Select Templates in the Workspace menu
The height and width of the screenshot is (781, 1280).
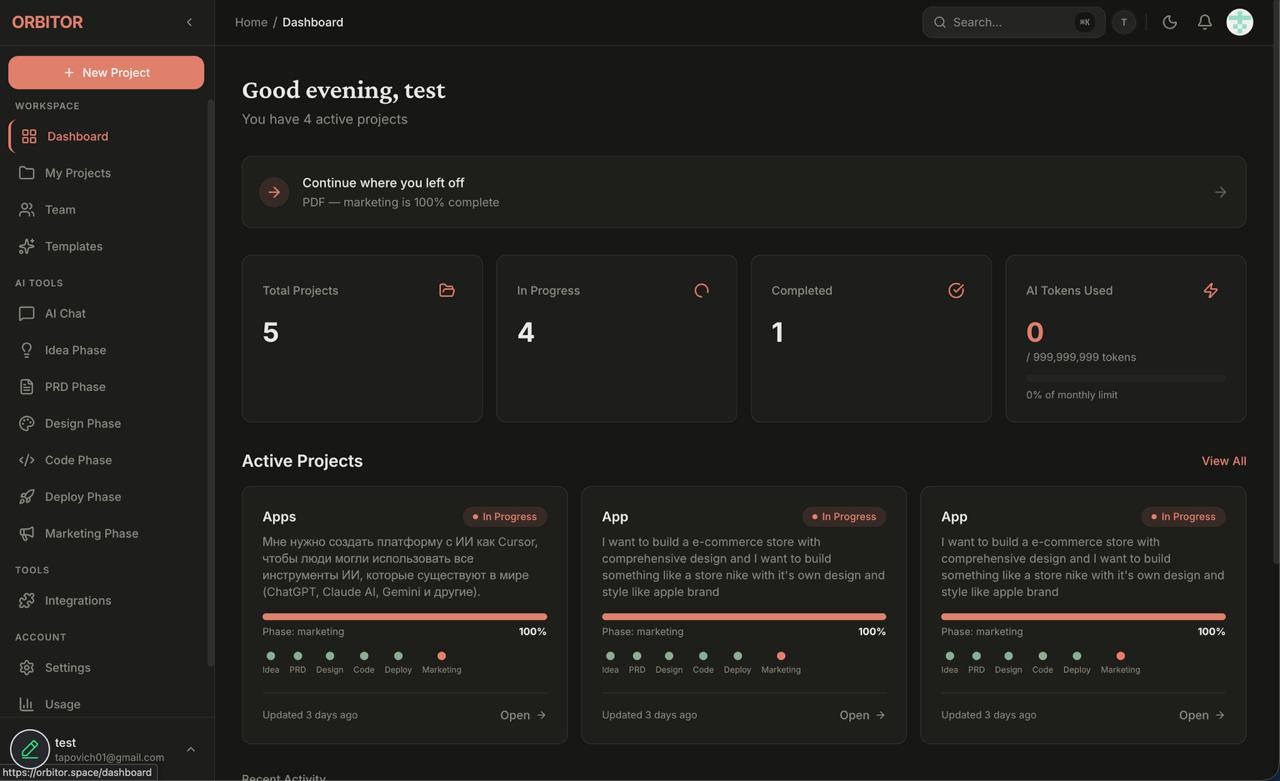pos(74,243)
